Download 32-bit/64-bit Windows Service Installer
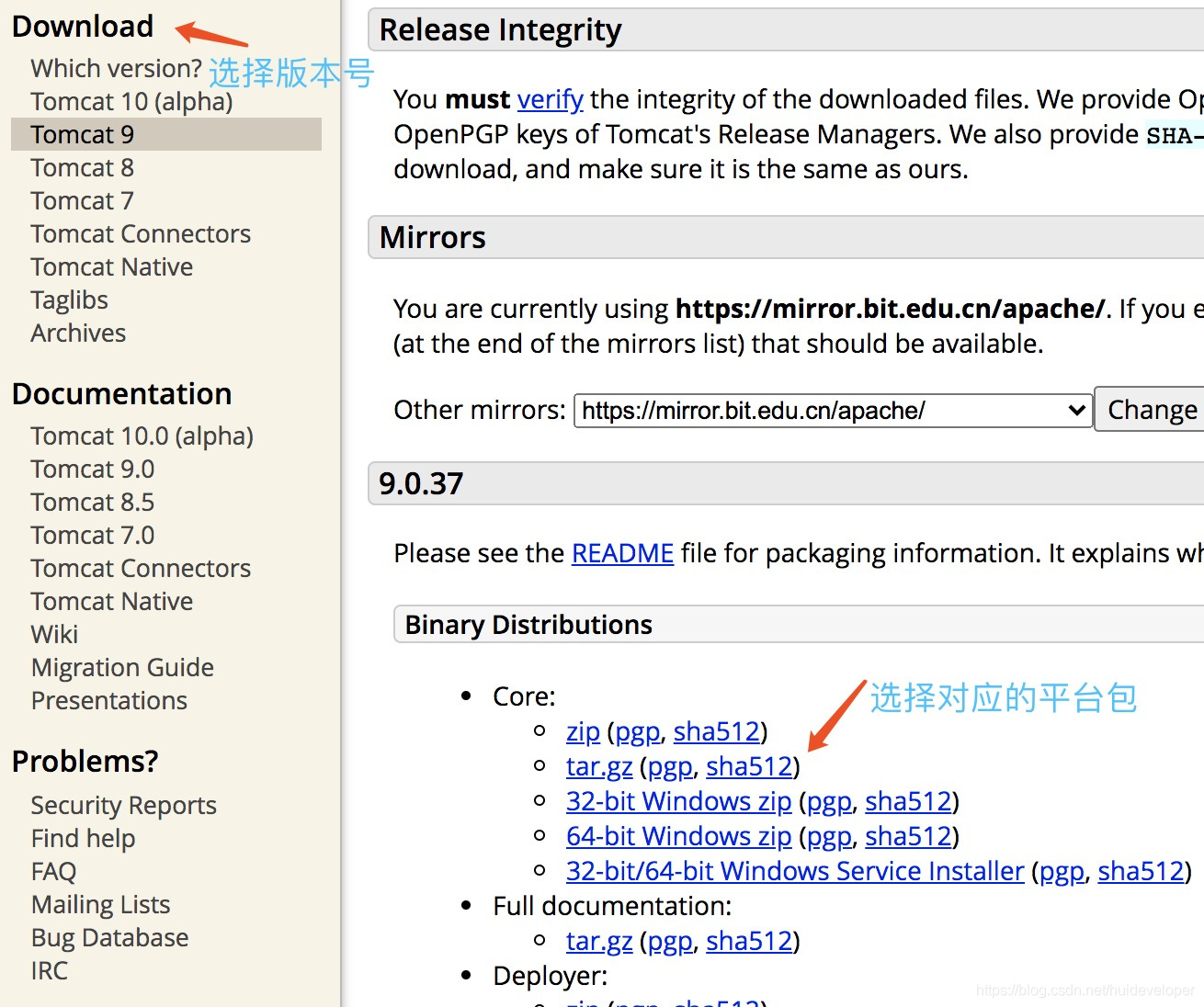The width and height of the screenshot is (1204, 1007). pos(795,871)
